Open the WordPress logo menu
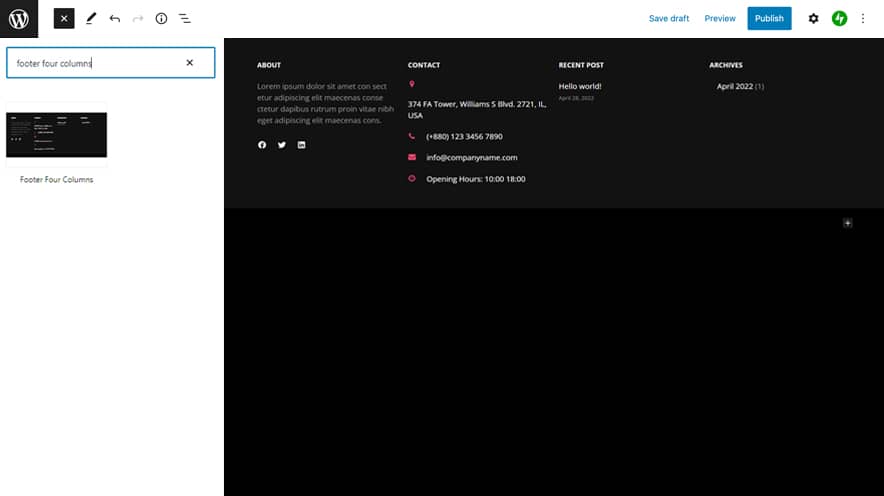The image size is (884, 496). pyautogui.click(x=19, y=19)
